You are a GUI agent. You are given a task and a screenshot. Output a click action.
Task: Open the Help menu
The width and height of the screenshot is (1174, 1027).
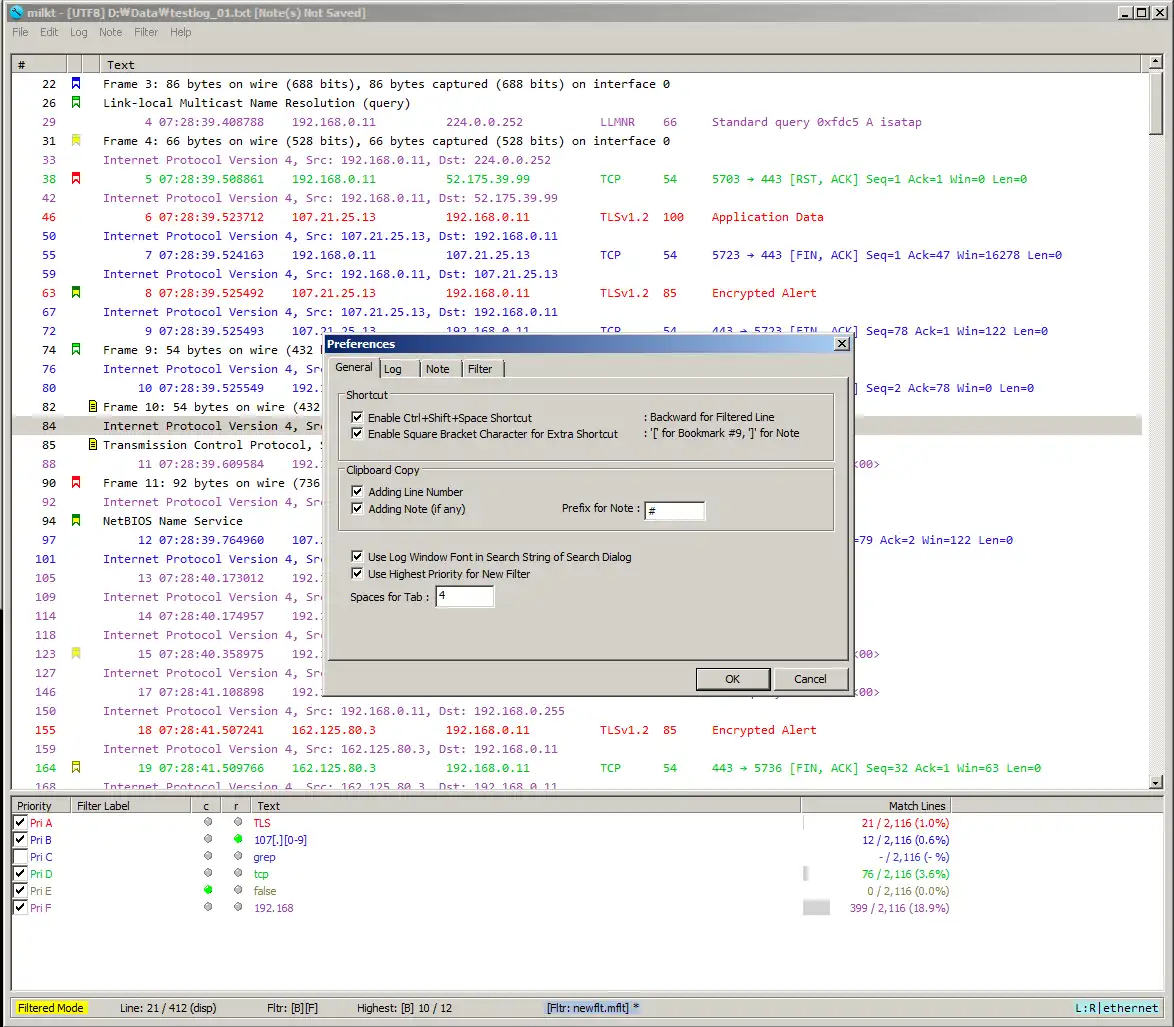[x=180, y=32]
